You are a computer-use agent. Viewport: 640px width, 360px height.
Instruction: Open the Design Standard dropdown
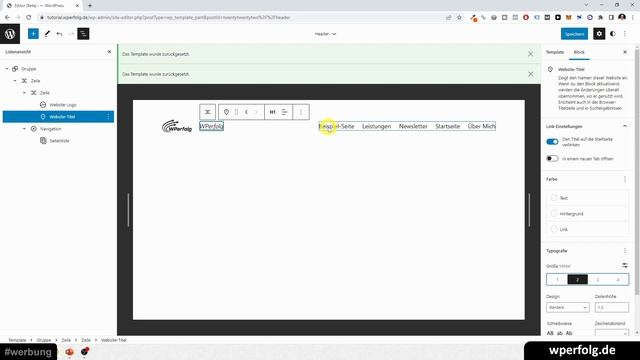pos(568,307)
